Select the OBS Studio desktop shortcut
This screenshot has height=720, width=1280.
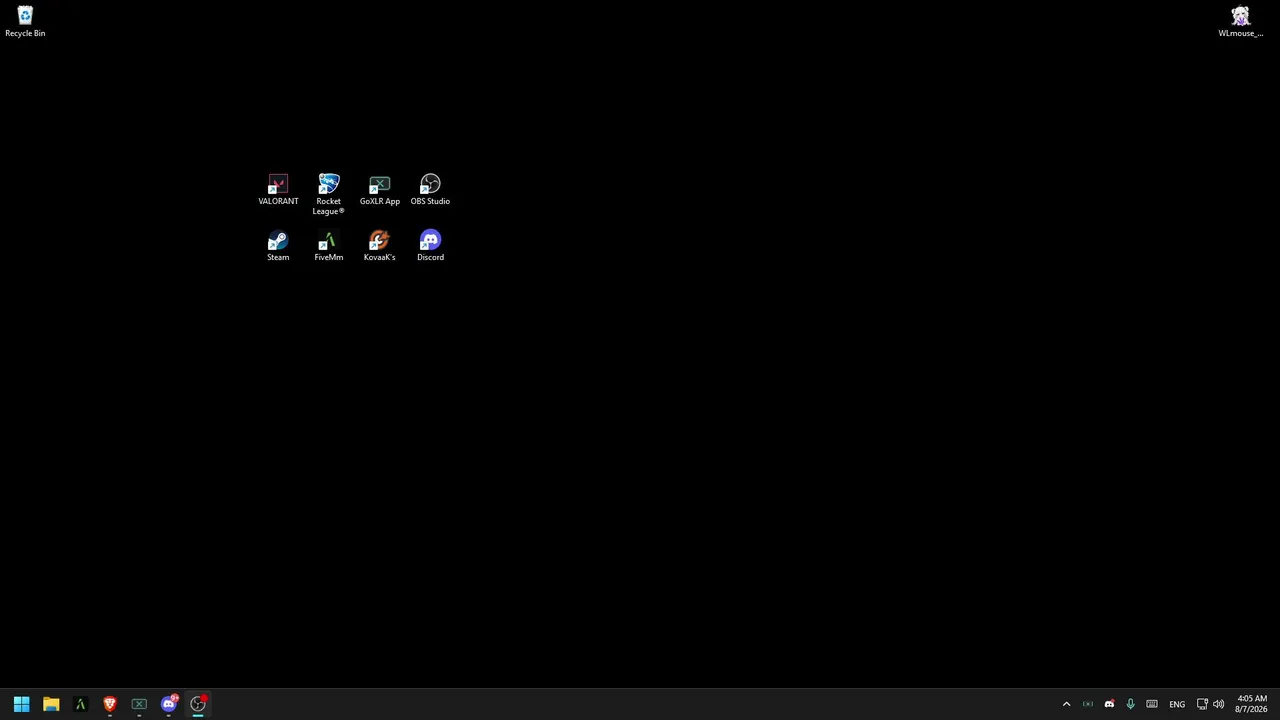430,190
